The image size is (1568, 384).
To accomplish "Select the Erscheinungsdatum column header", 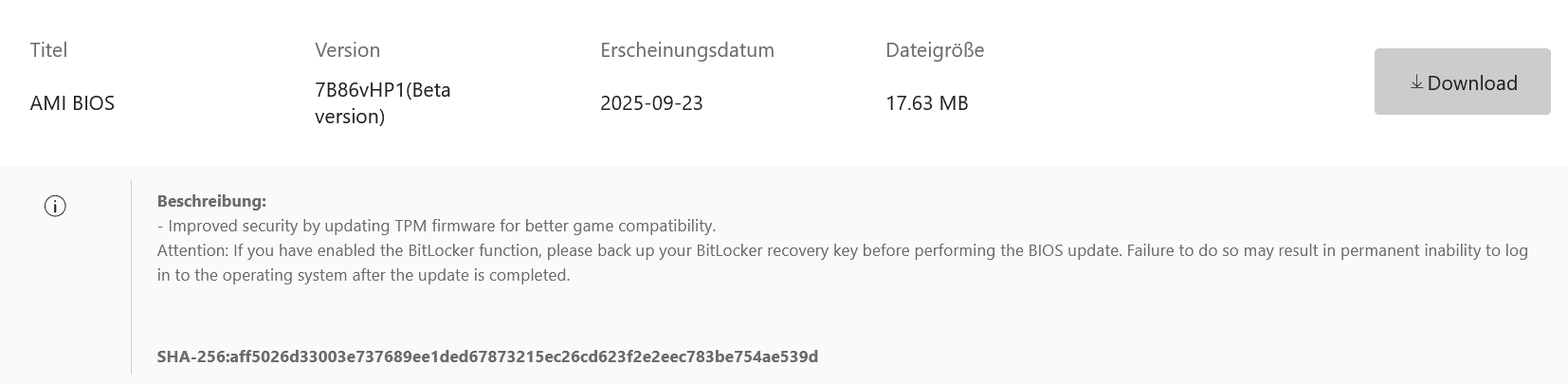I will tap(686, 50).
